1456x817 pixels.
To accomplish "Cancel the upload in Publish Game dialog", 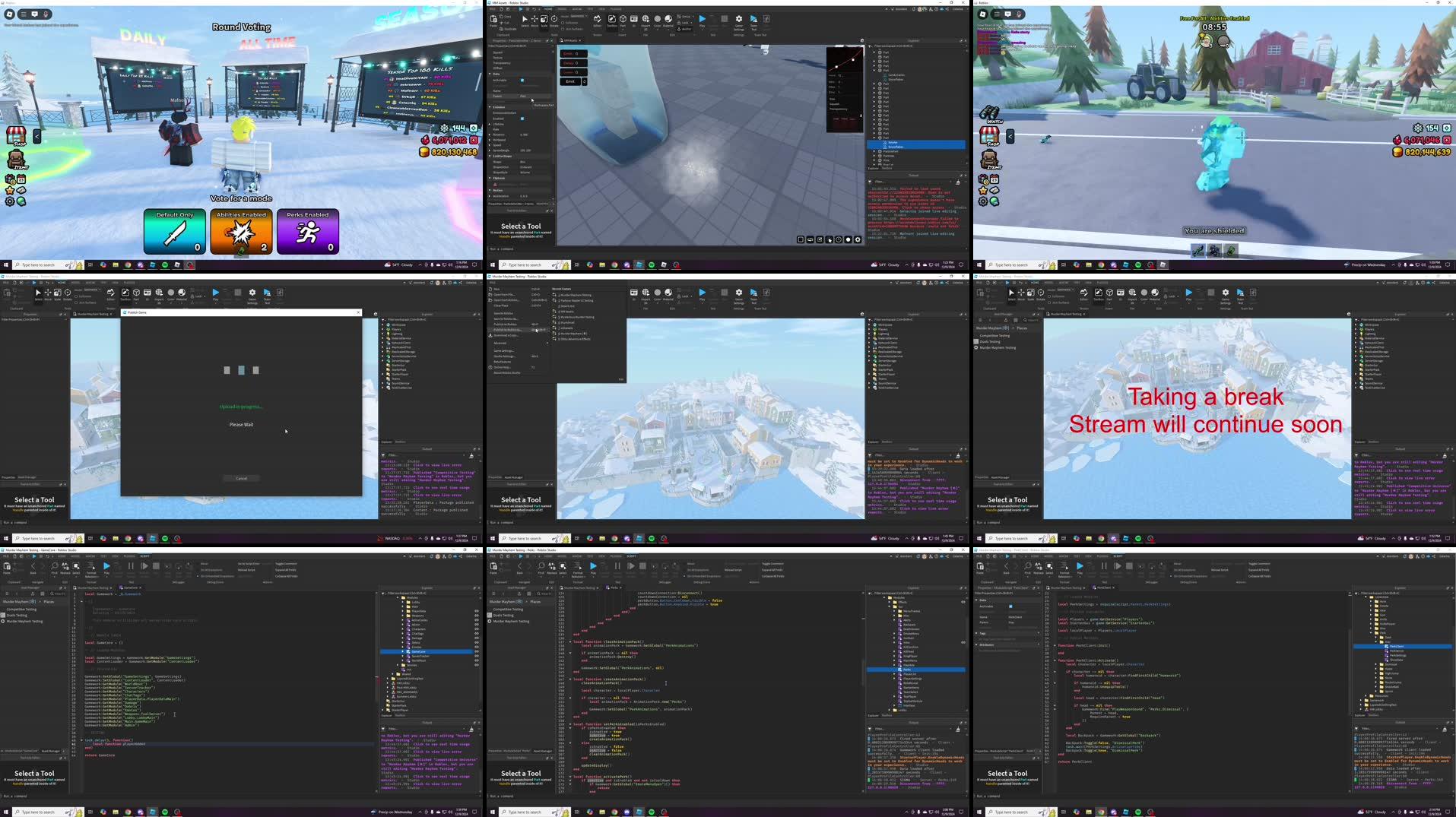I will (x=242, y=479).
